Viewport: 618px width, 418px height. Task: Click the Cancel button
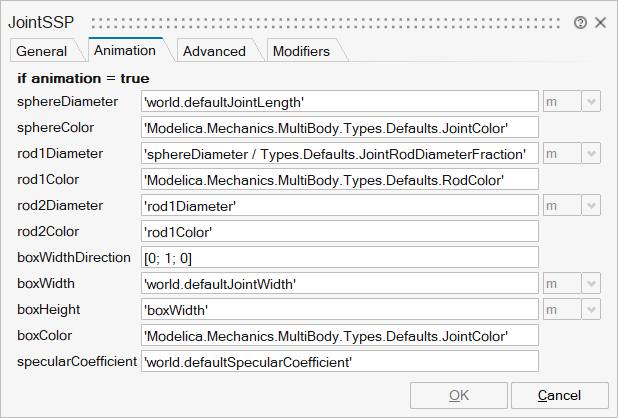[559, 395]
